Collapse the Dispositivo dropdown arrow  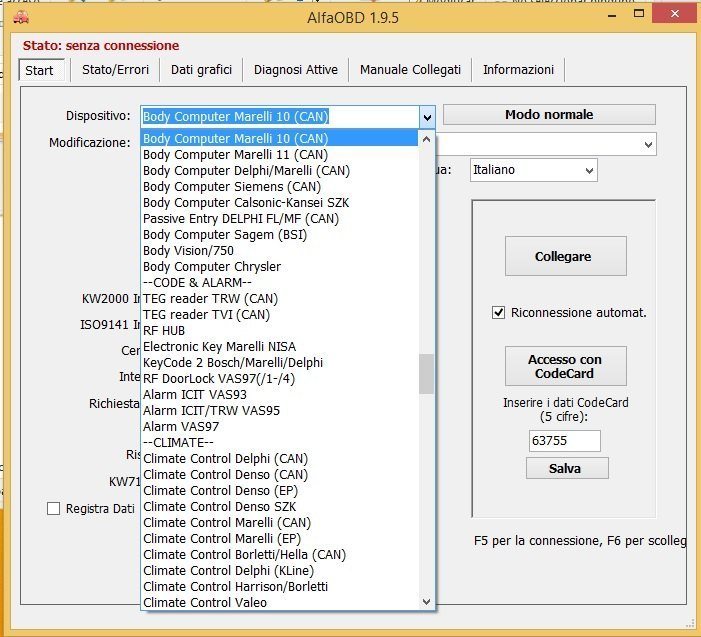click(427, 117)
